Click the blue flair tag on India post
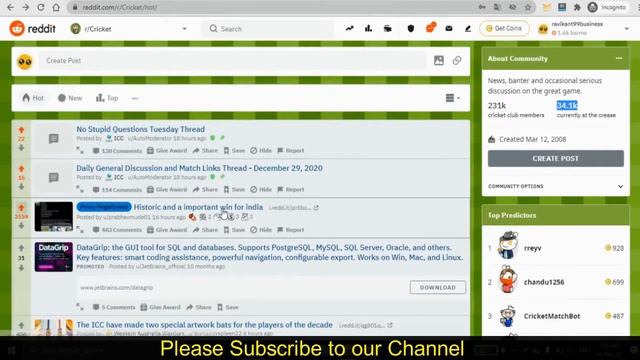This screenshot has width=640, height=360. pyautogui.click(x=104, y=207)
